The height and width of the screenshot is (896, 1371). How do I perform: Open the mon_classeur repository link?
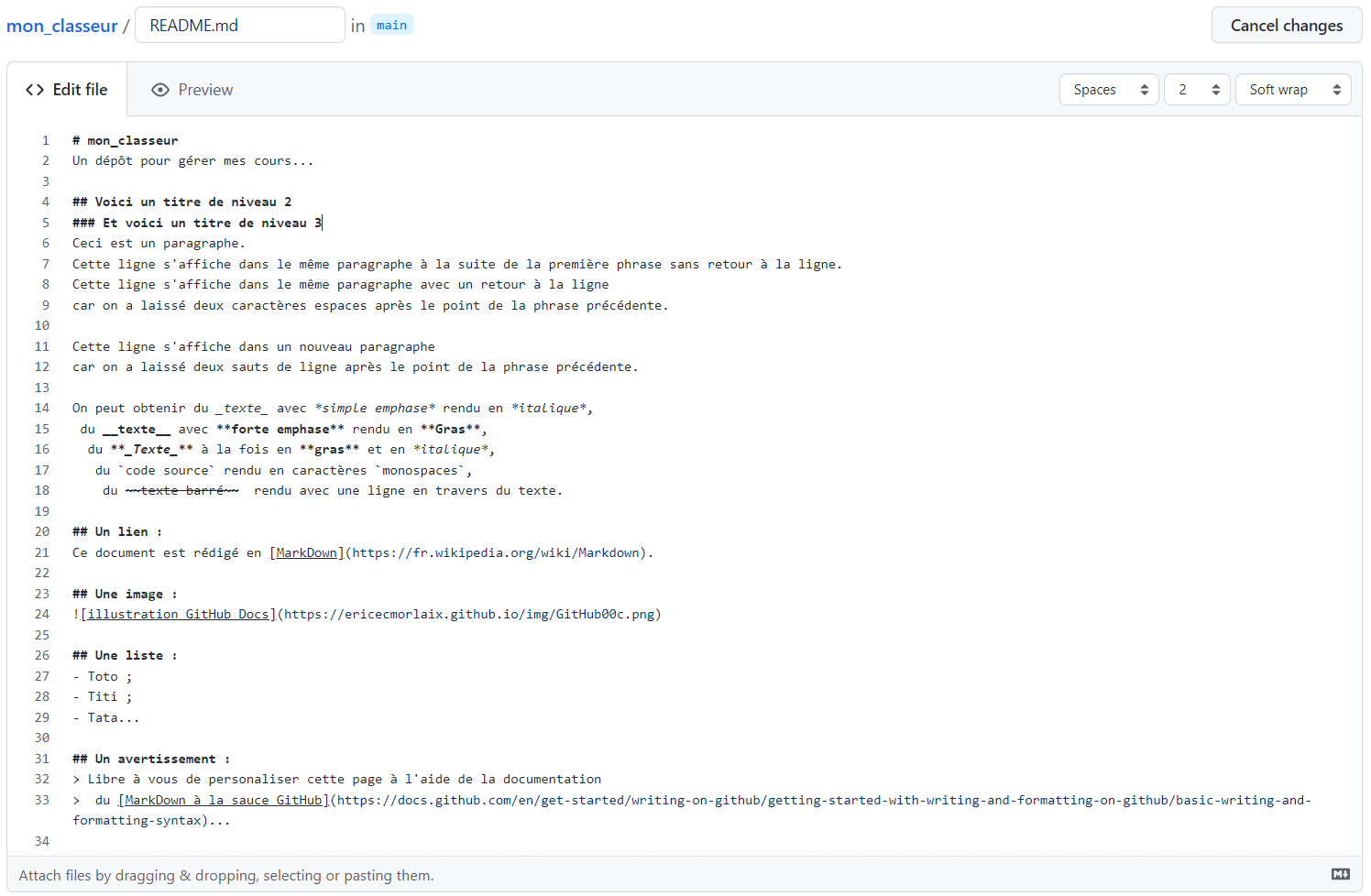(x=62, y=26)
